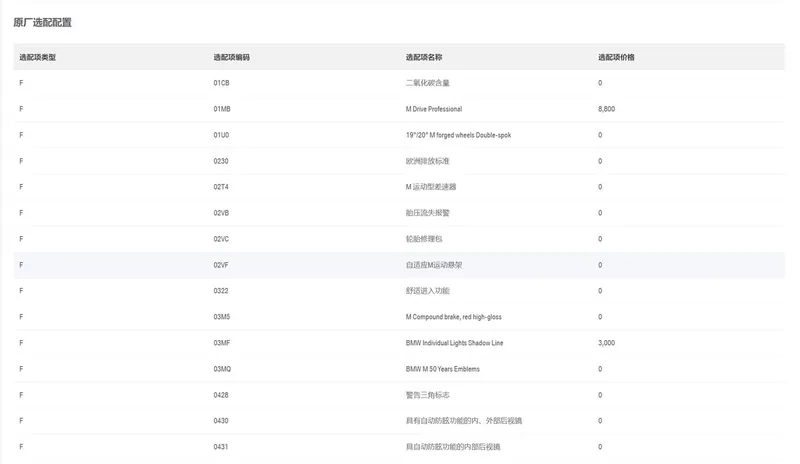The height and width of the screenshot is (464, 800).
Task: Select the price 0 in row 01CB
Action: [x=600, y=83]
